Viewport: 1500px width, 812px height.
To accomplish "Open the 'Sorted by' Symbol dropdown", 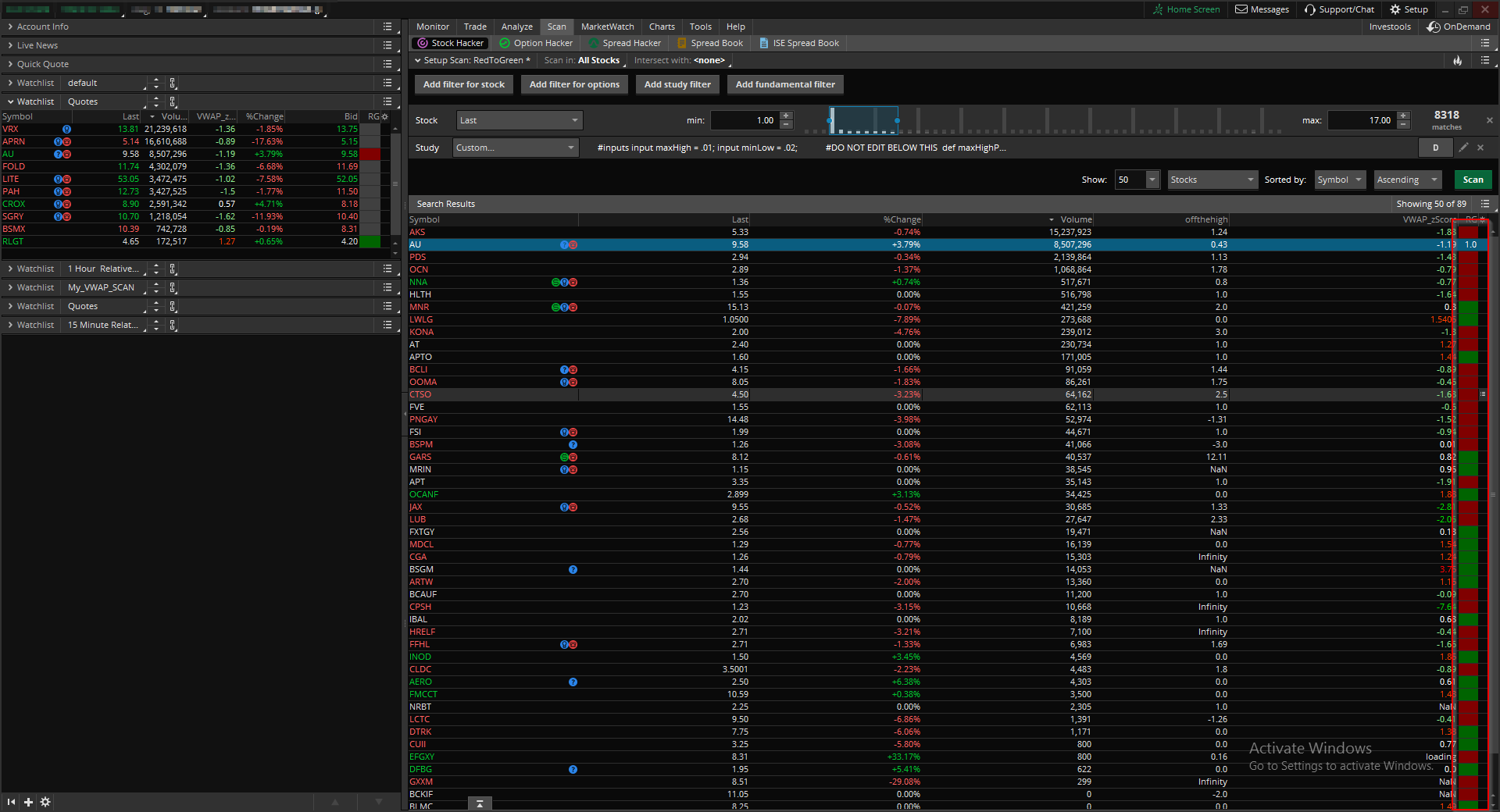I will pyautogui.click(x=1339, y=180).
